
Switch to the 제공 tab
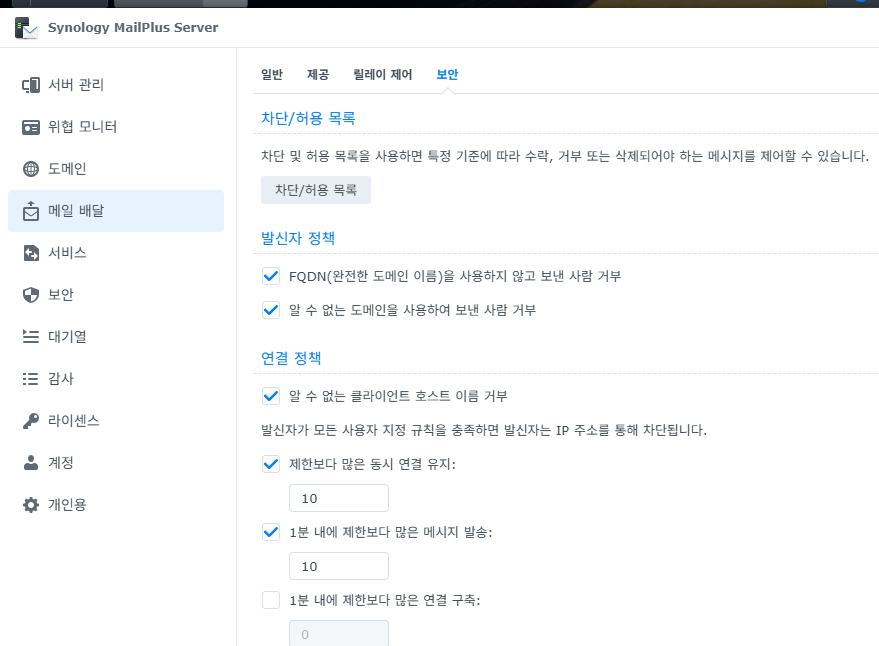[x=318, y=75]
